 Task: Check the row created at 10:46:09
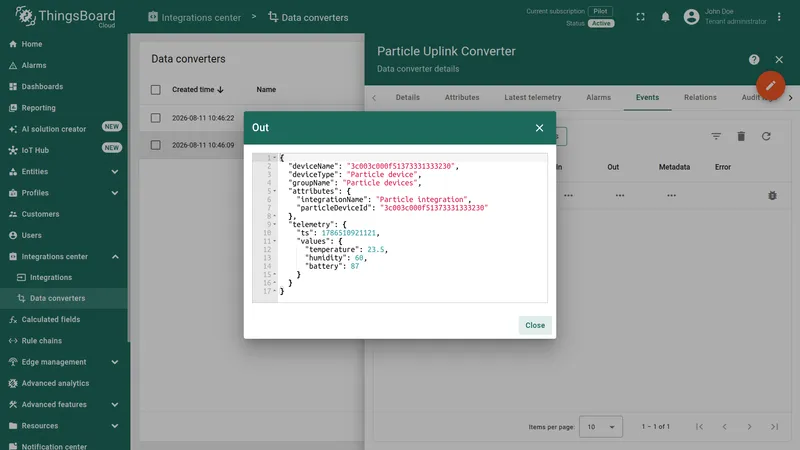(x=156, y=145)
